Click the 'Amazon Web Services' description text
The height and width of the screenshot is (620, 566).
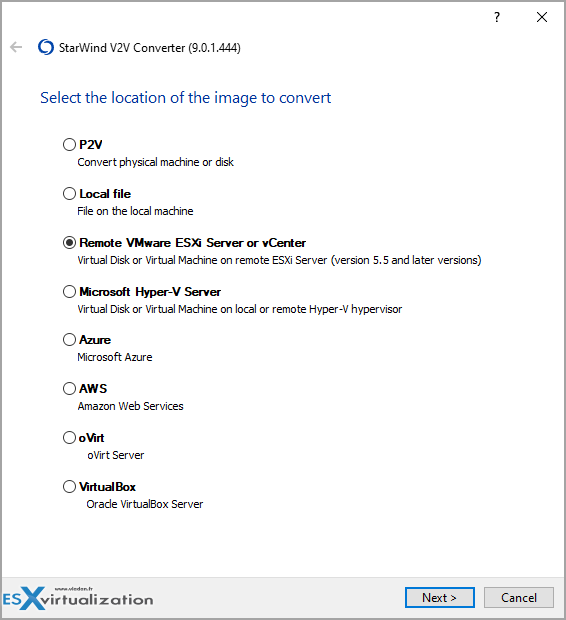(131, 406)
